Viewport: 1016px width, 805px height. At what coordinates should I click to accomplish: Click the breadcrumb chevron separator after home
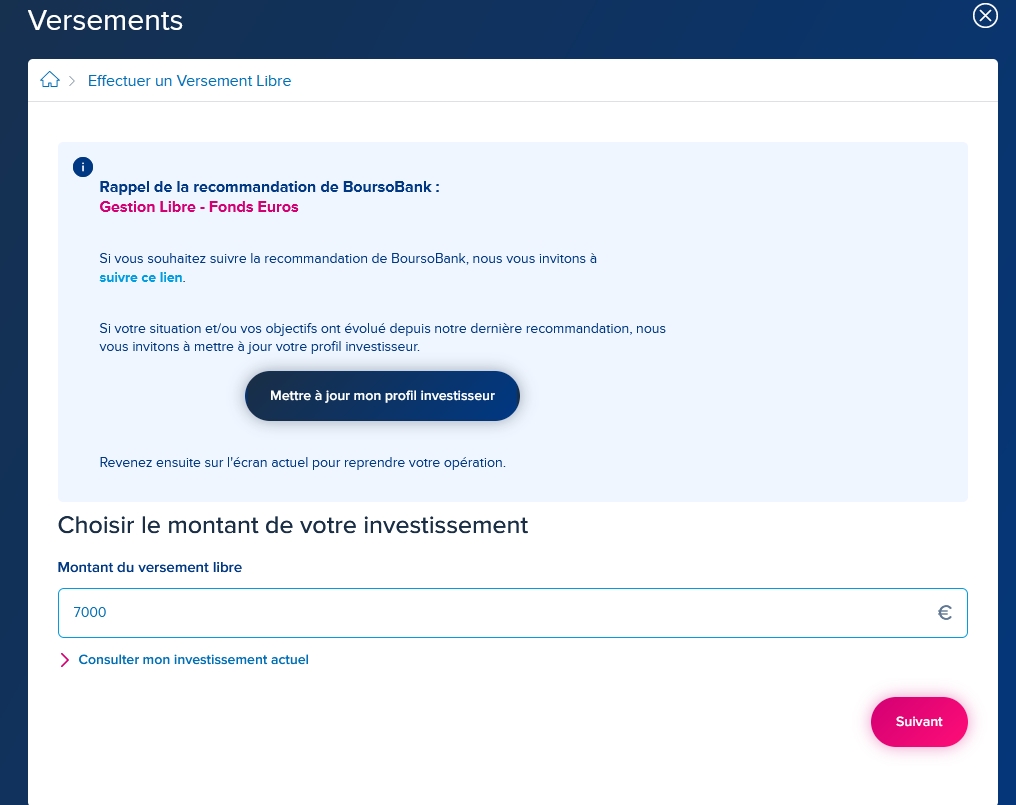tap(72, 81)
